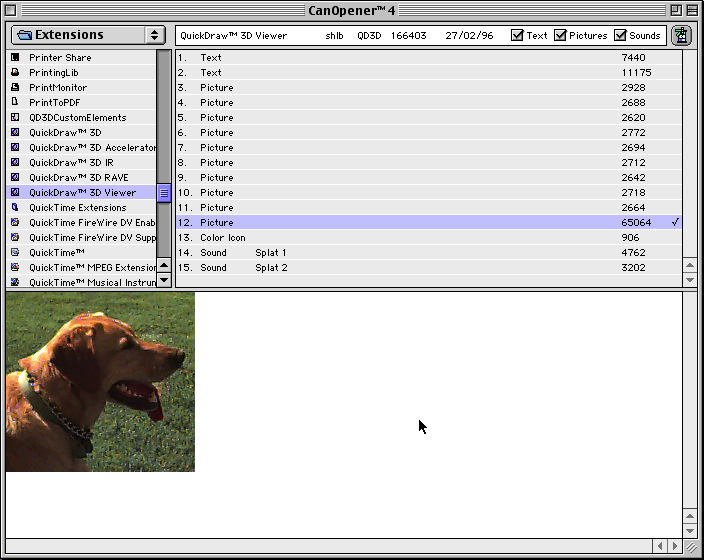This screenshot has height=560, width=704.
Task: Click the QD3DCustomElements file icon
Action: tap(15, 117)
